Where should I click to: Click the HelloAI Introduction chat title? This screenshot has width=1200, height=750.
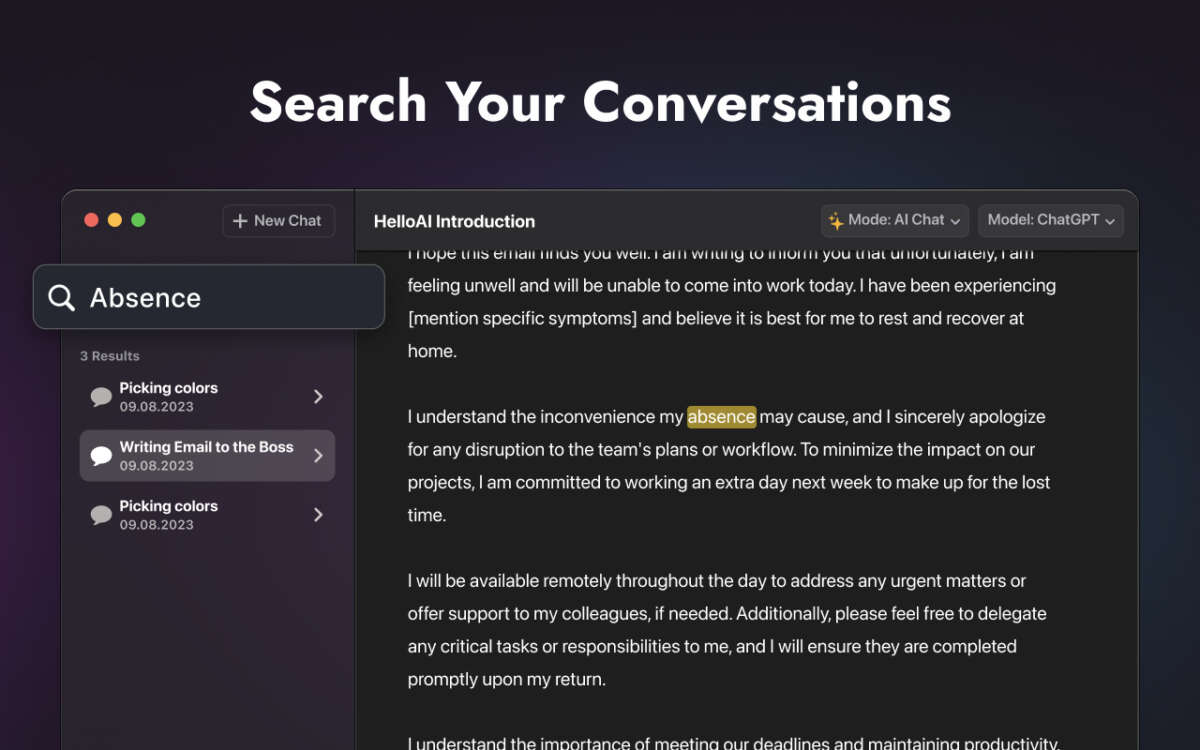(454, 222)
